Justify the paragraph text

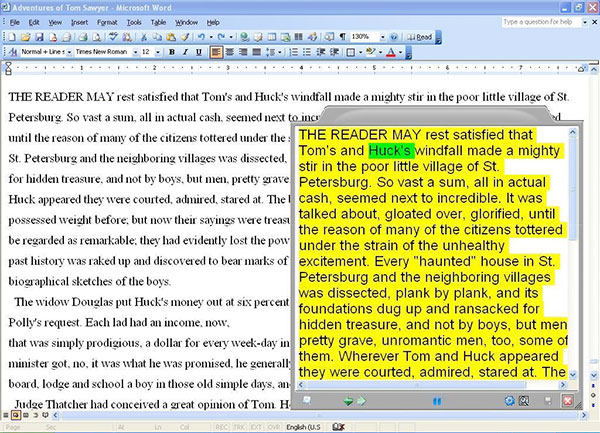point(256,52)
